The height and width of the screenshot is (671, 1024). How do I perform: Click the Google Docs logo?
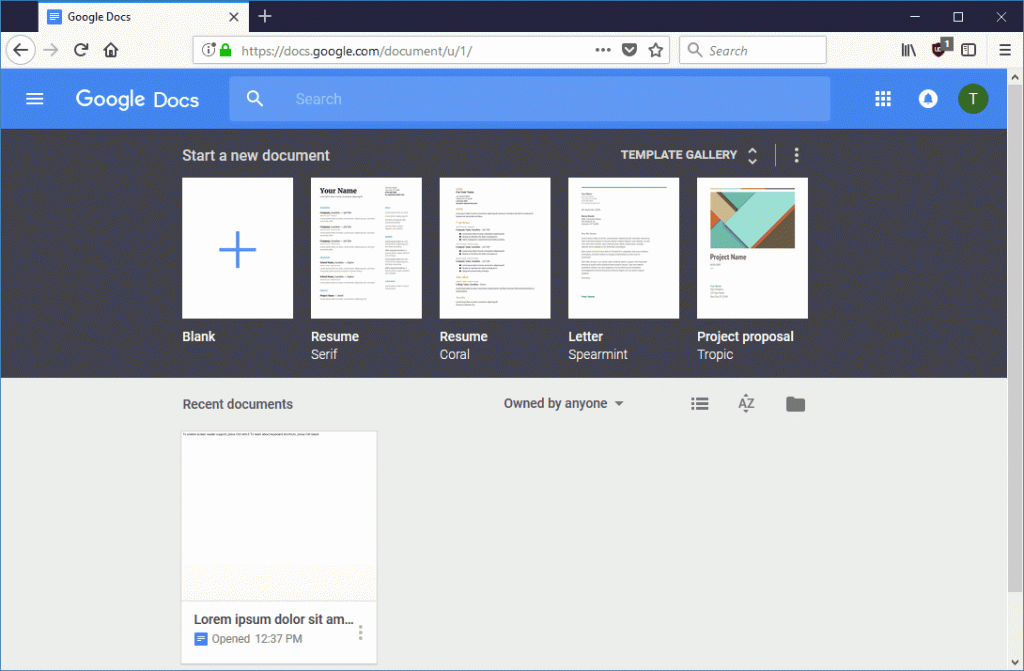pos(137,99)
